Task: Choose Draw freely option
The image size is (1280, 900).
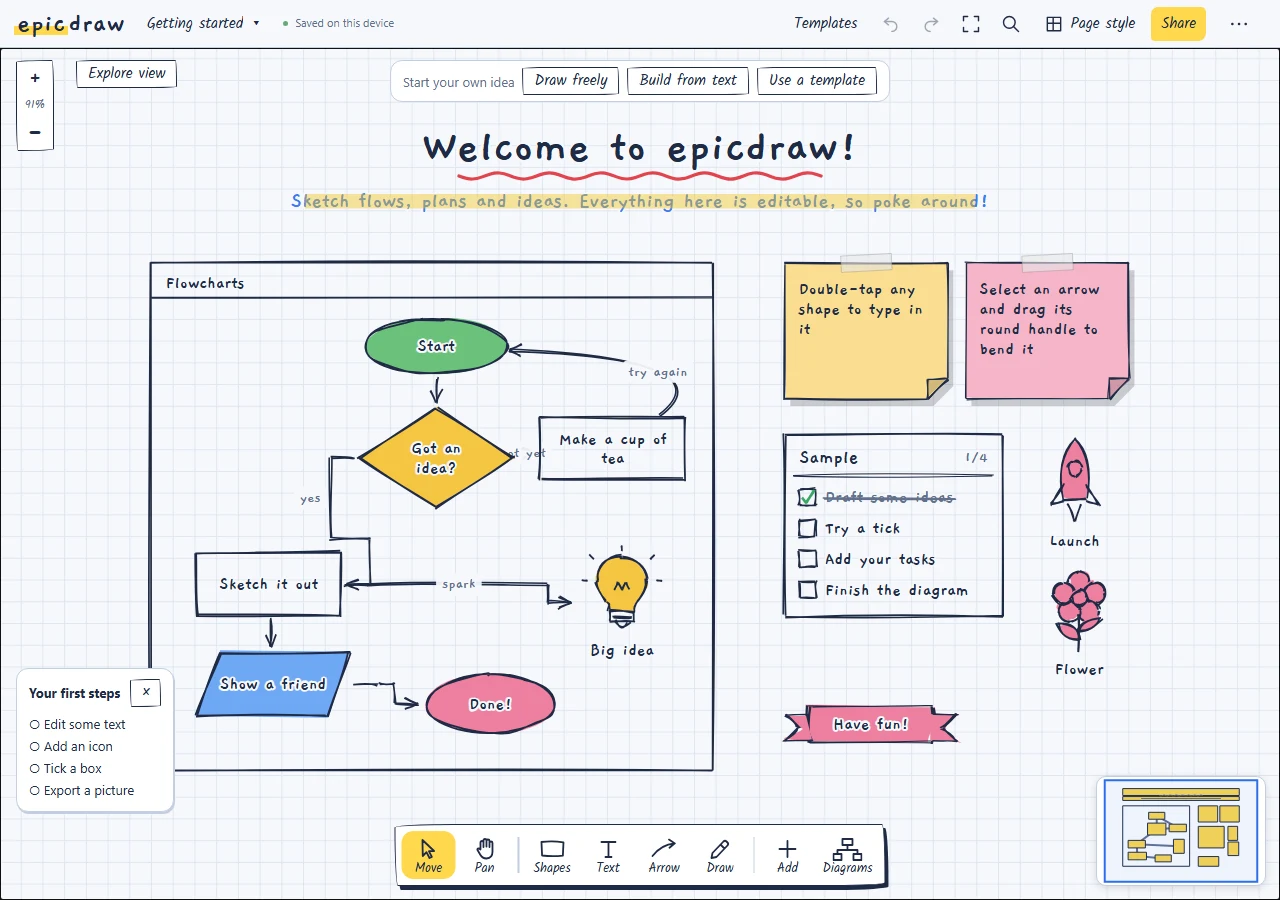Action: point(571,81)
